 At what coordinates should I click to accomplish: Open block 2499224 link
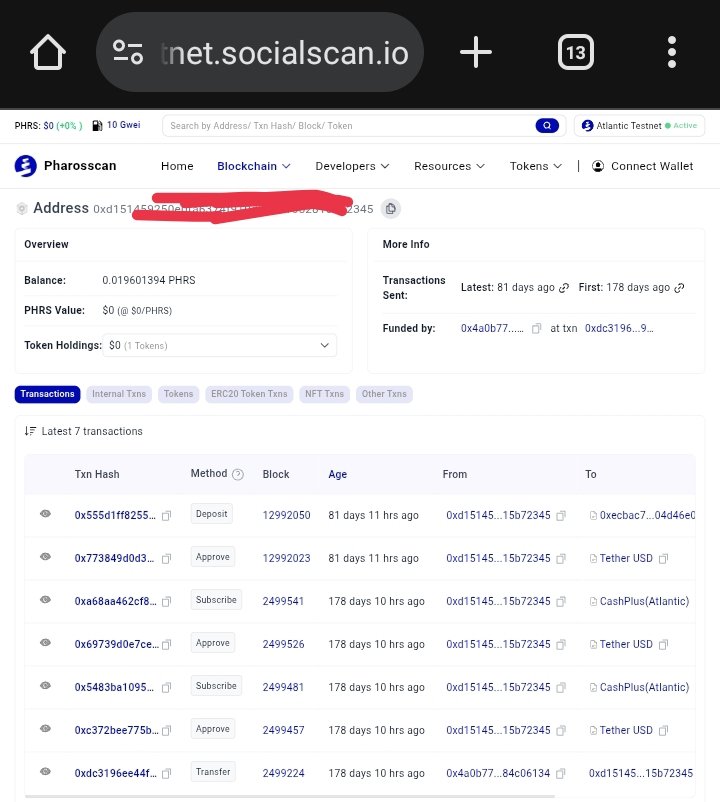coord(283,773)
